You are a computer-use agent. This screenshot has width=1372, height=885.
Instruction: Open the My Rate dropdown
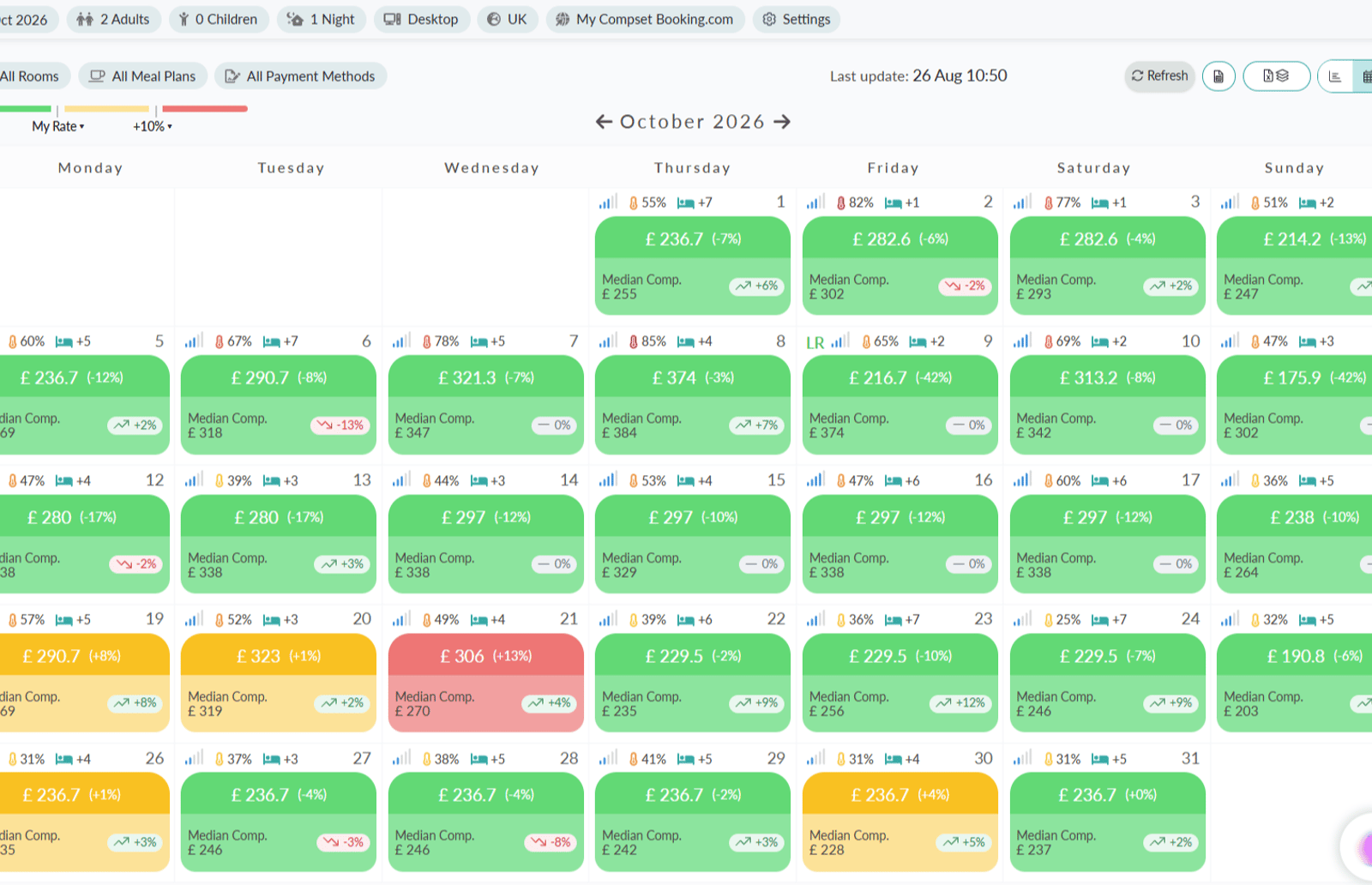click(x=58, y=126)
